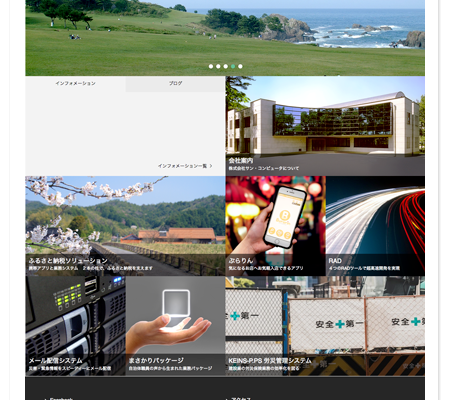
Task: Select the second carousel slide dot
Action: pos(218,66)
